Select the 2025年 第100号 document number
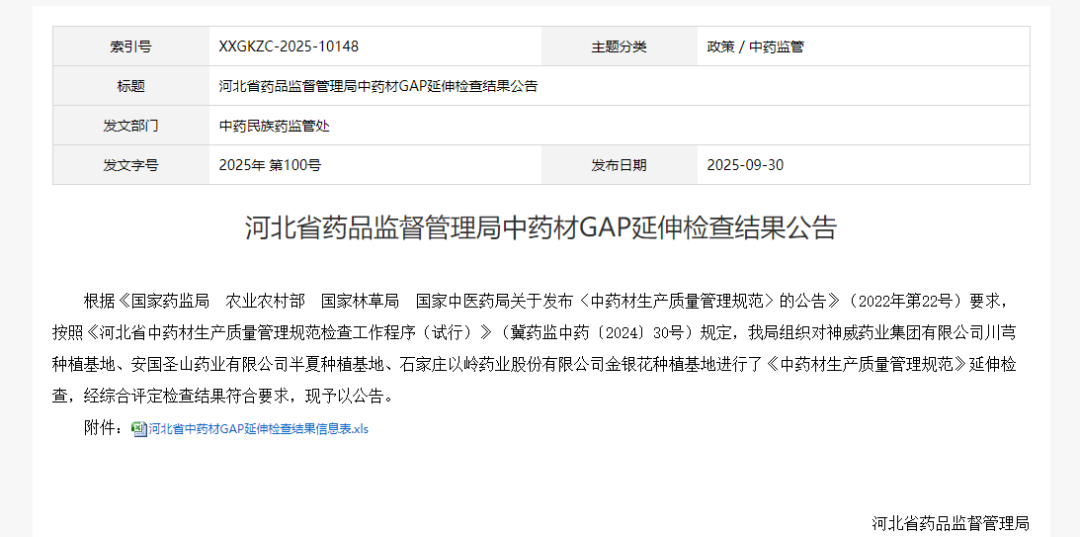This screenshot has height=537, width=1080. pos(269,165)
